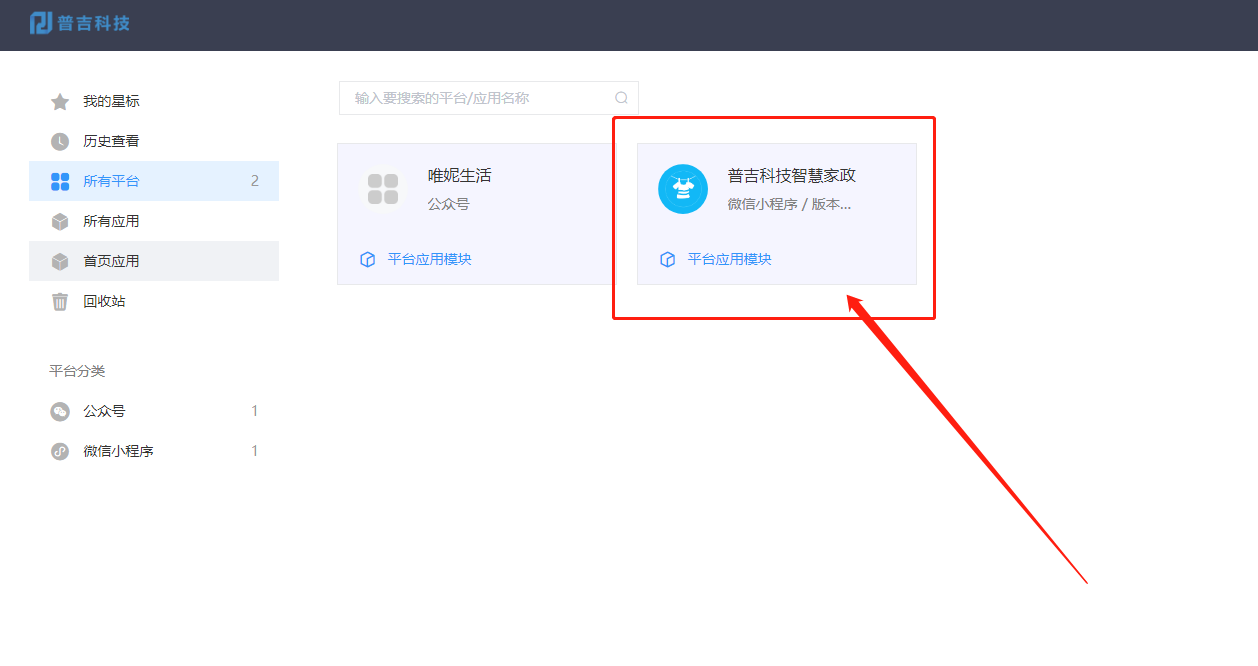The height and width of the screenshot is (666, 1258).
Task: Click the grid icon beside 所有平台
Action: [x=60, y=181]
